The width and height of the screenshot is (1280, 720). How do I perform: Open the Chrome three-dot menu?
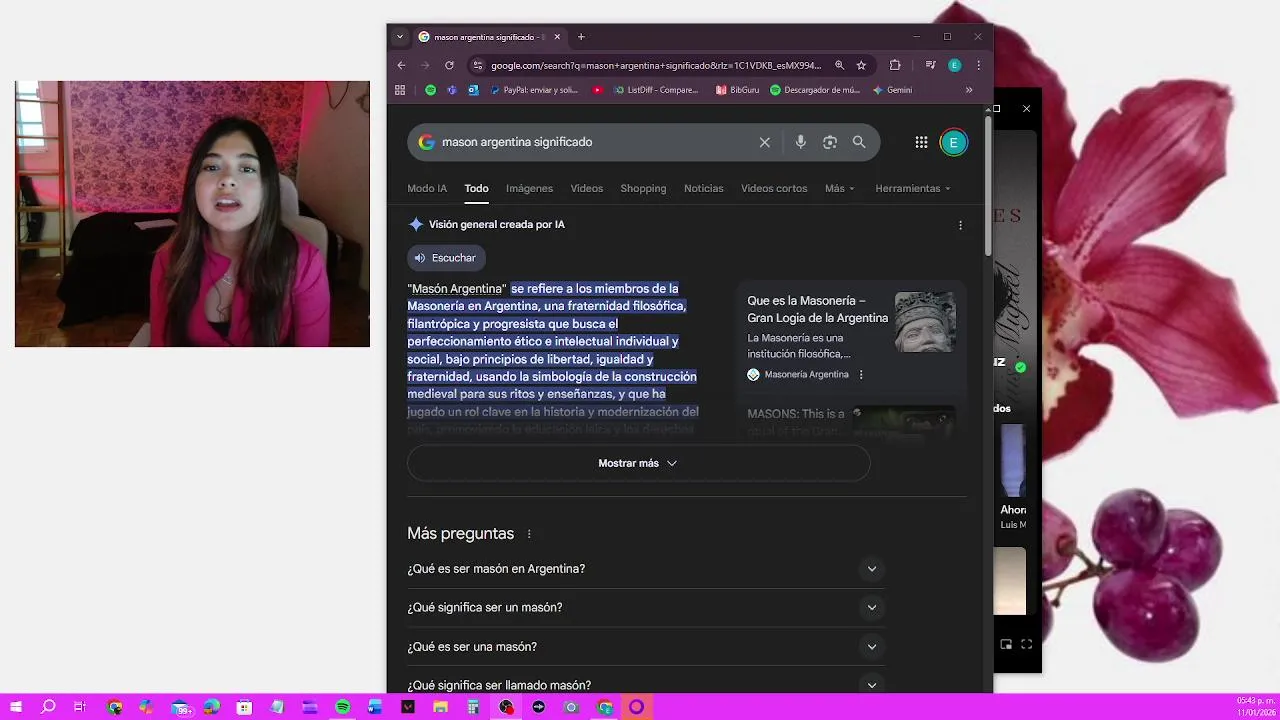tap(978, 65)
